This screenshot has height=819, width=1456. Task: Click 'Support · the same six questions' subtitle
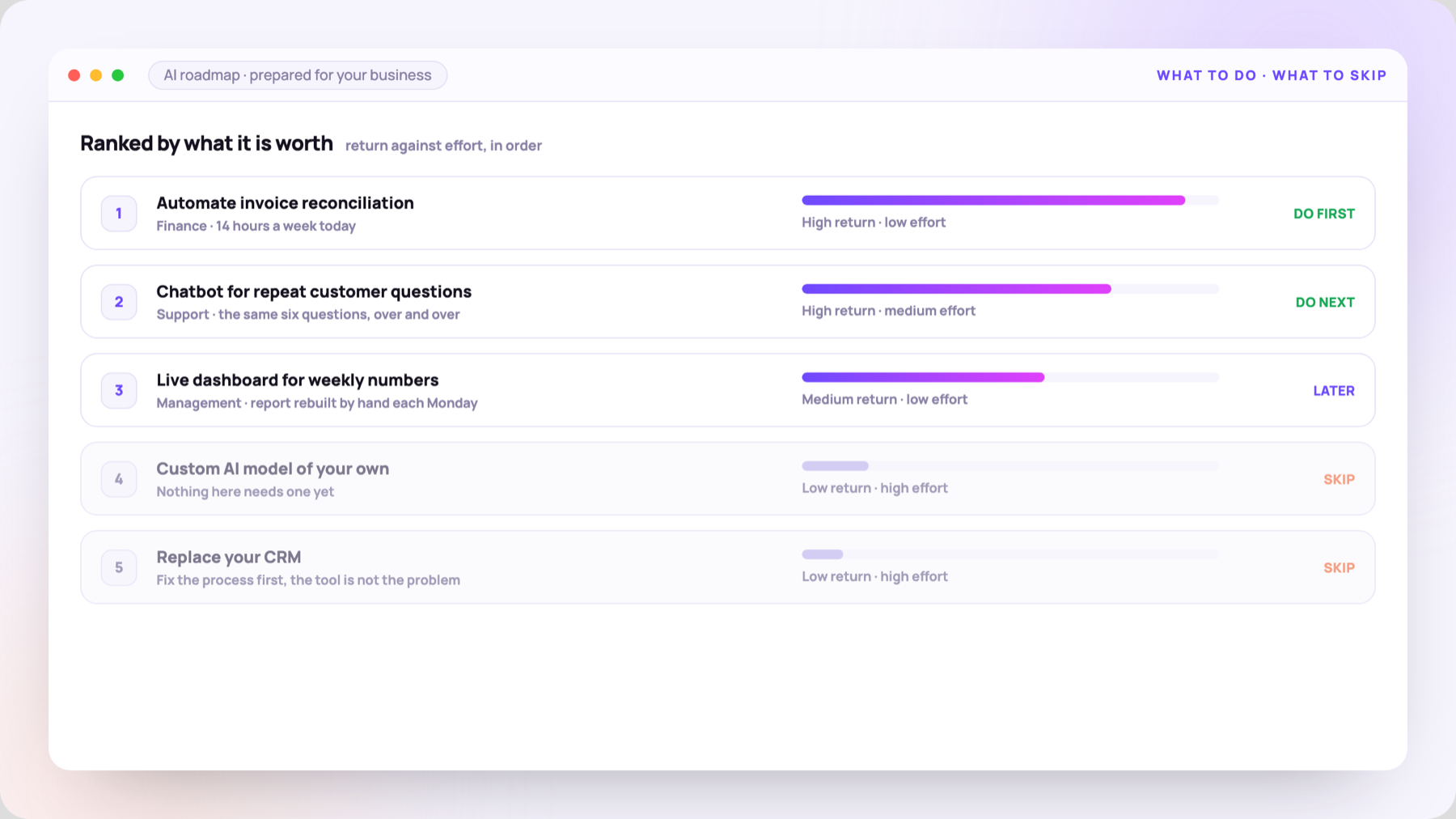[308, 314]
